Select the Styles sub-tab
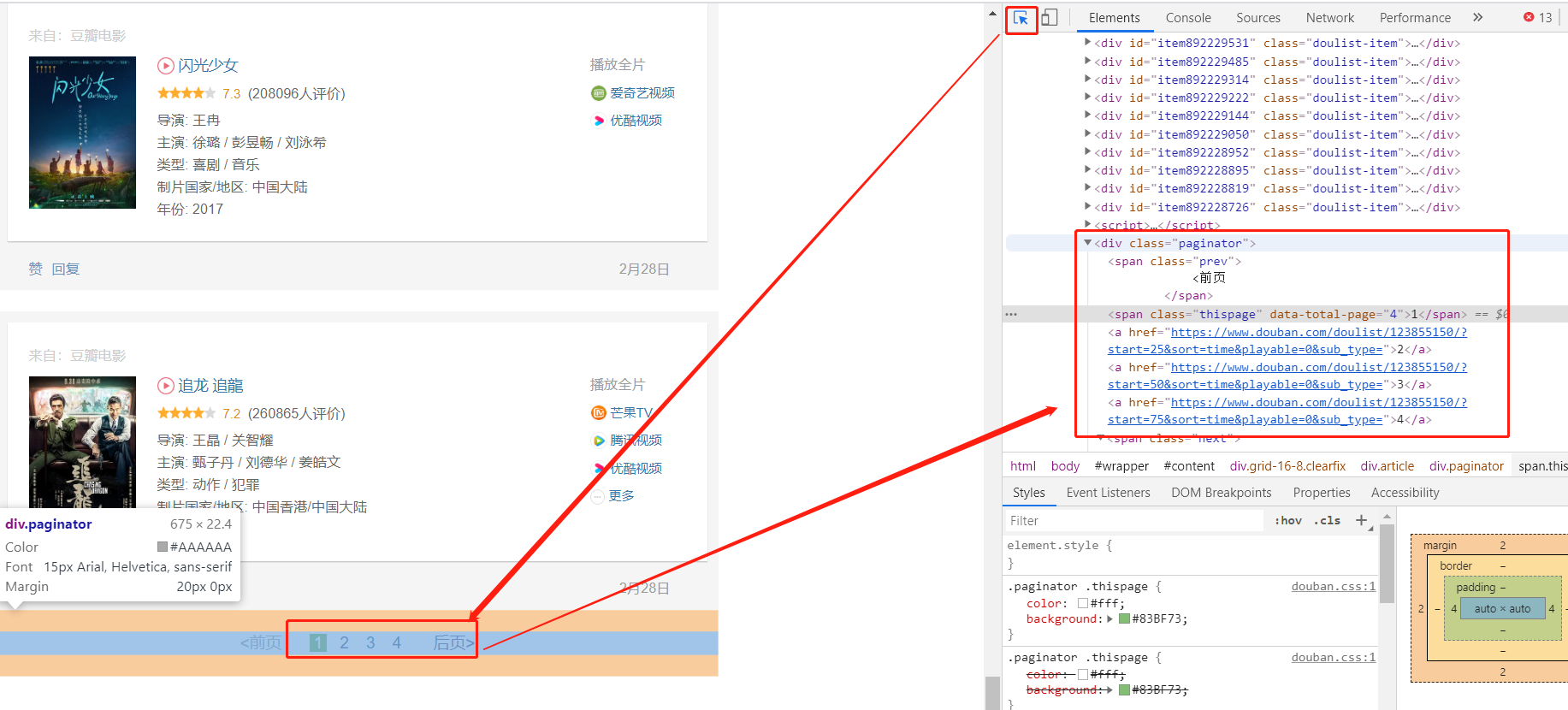Screen dimensions: 1568x710 (1029, 493)
